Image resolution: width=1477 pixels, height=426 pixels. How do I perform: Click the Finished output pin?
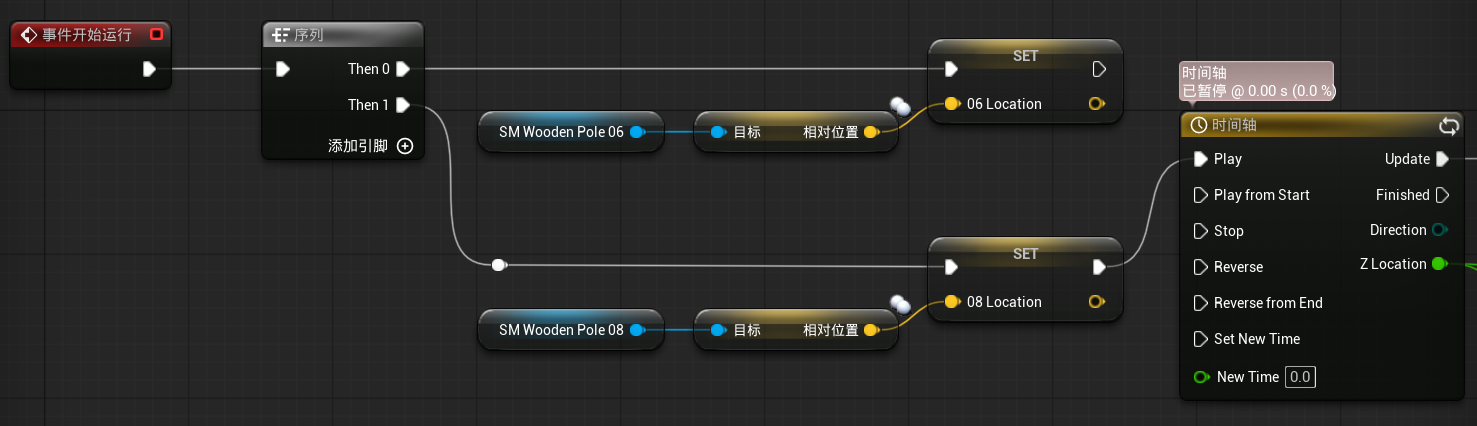(1442, 195)
